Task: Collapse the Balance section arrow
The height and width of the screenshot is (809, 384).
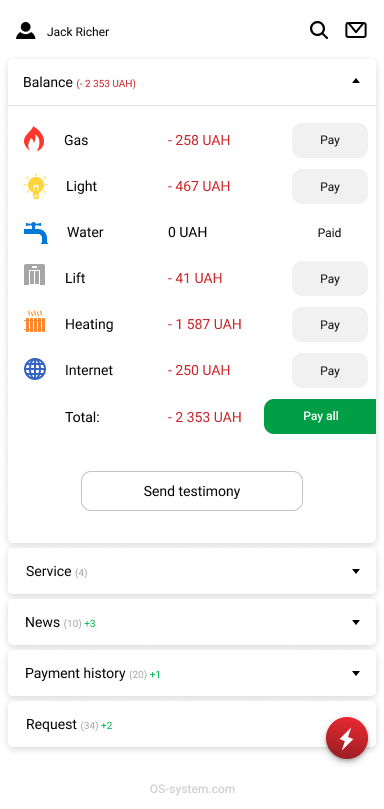Action: [x=356, y=80]
